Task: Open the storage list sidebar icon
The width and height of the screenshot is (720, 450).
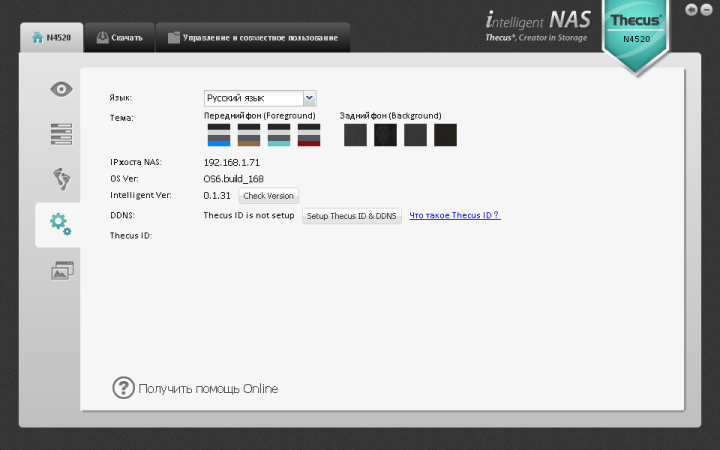Action: coord(61,134)
